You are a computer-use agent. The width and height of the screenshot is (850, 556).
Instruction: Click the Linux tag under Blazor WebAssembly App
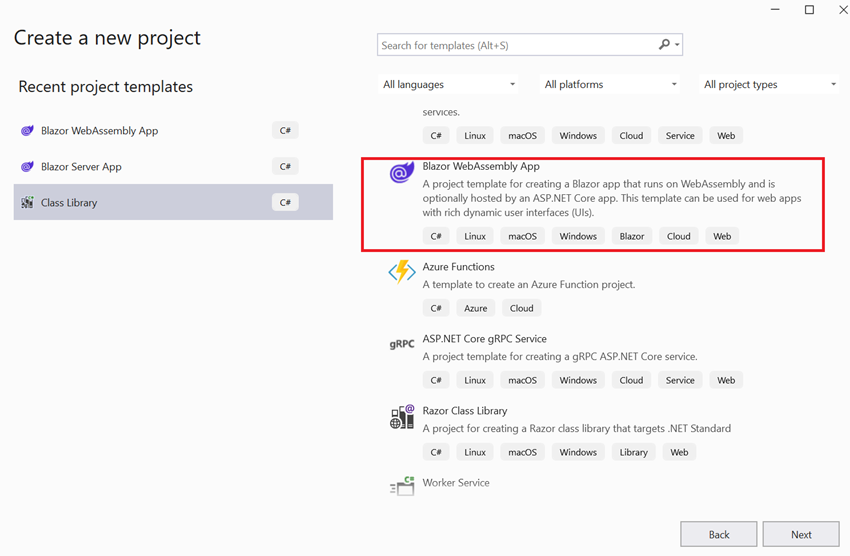click(475, 236)
